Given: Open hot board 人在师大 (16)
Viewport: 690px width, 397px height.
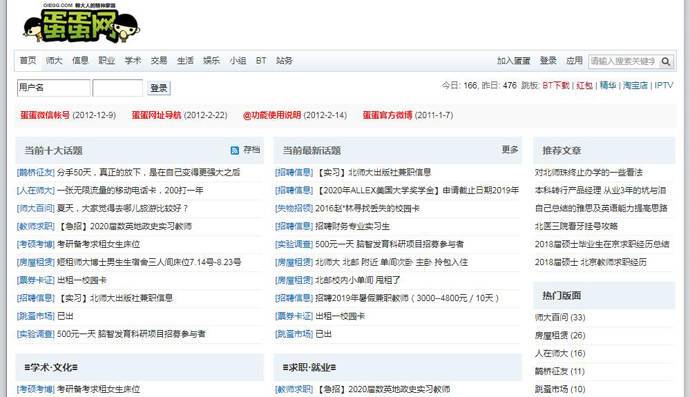Looking at the screenshot, I should click(x=560, y=353).
